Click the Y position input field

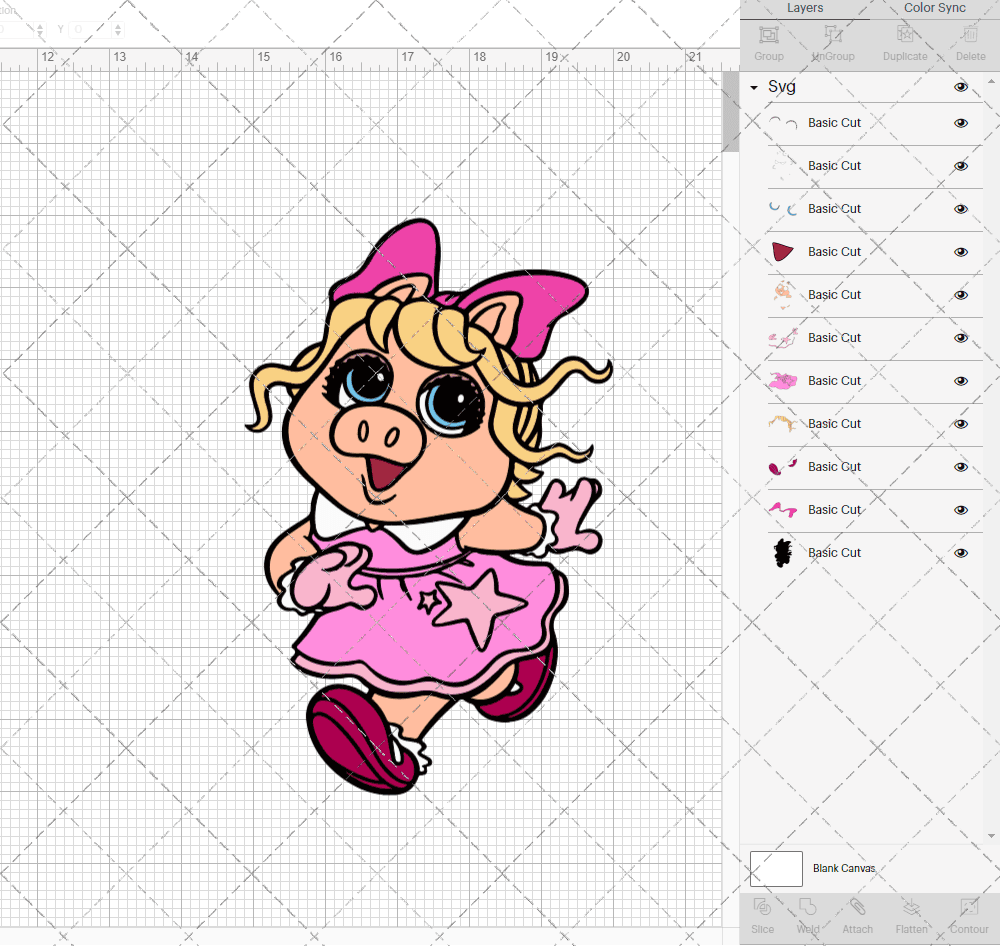96,29
